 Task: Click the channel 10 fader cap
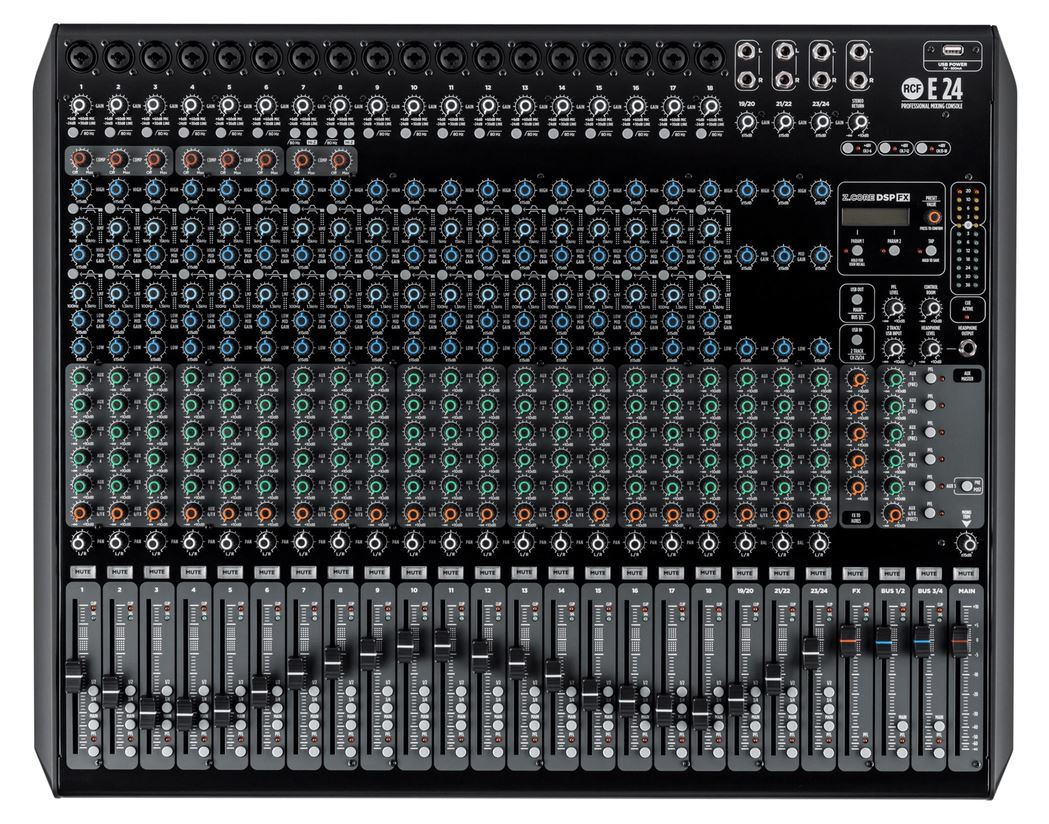pos(406,645)
